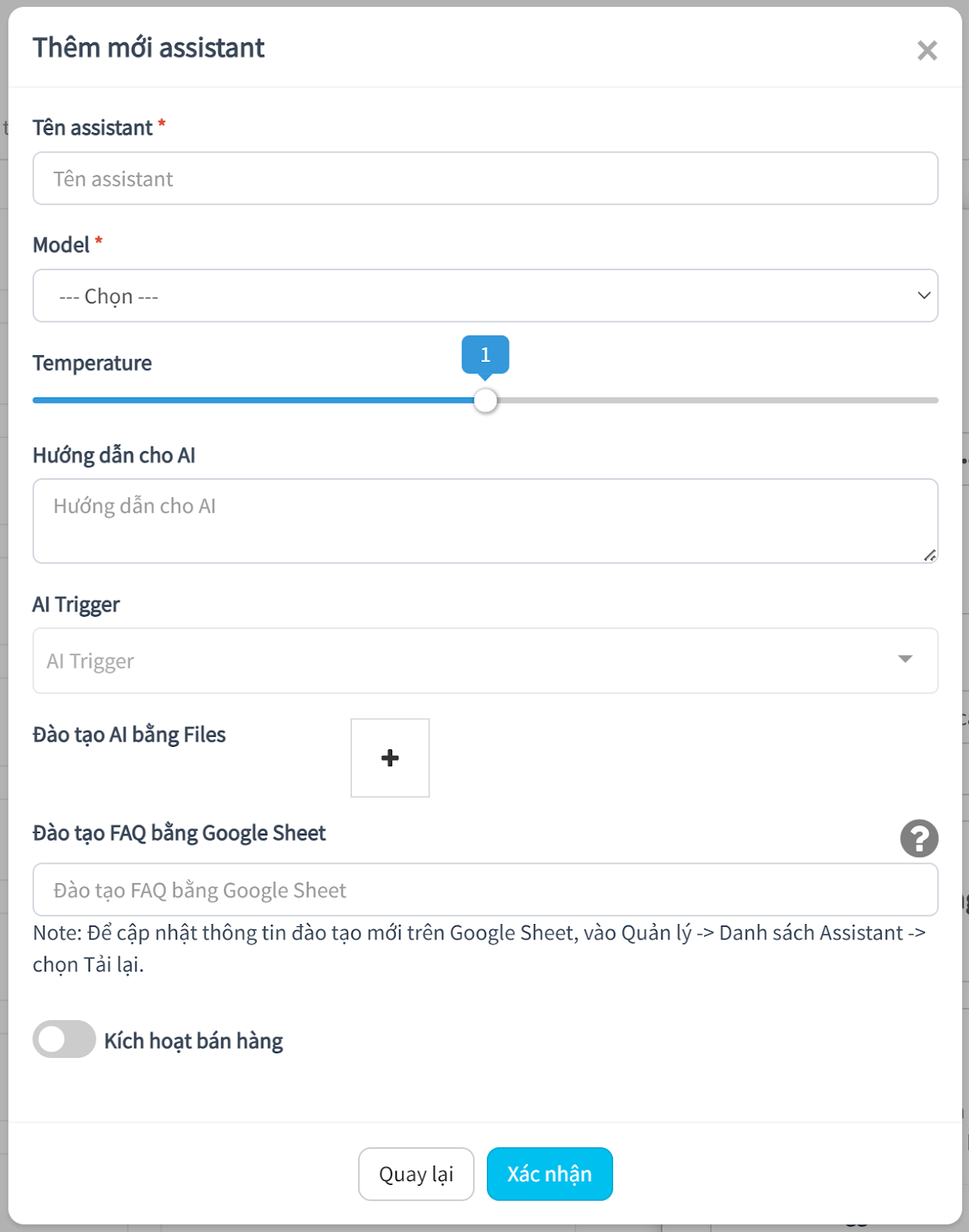Click the chevron arrow of the Model dropdown

[924, 296]
